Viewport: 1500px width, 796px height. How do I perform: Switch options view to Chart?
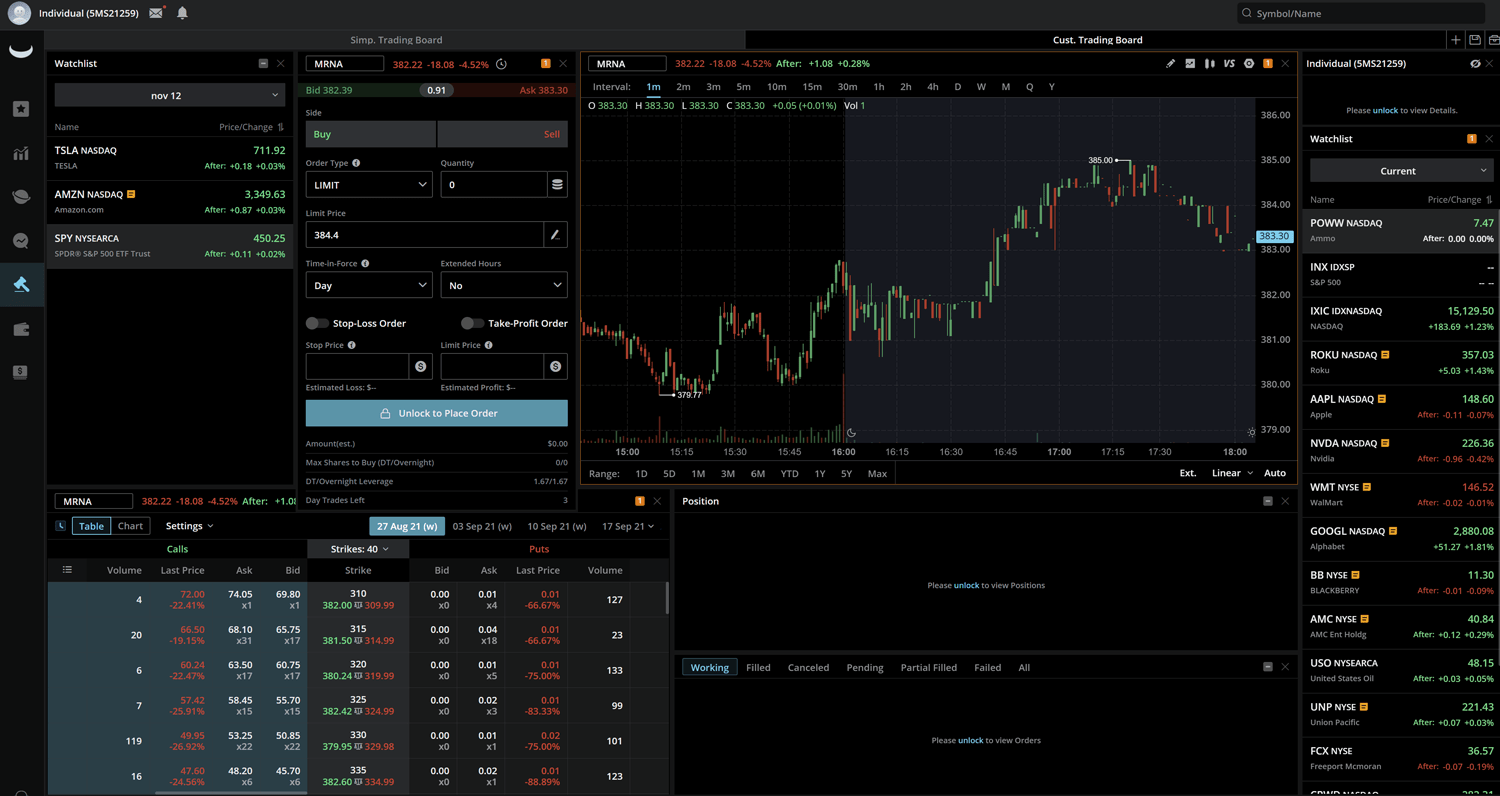click(131, 526)
